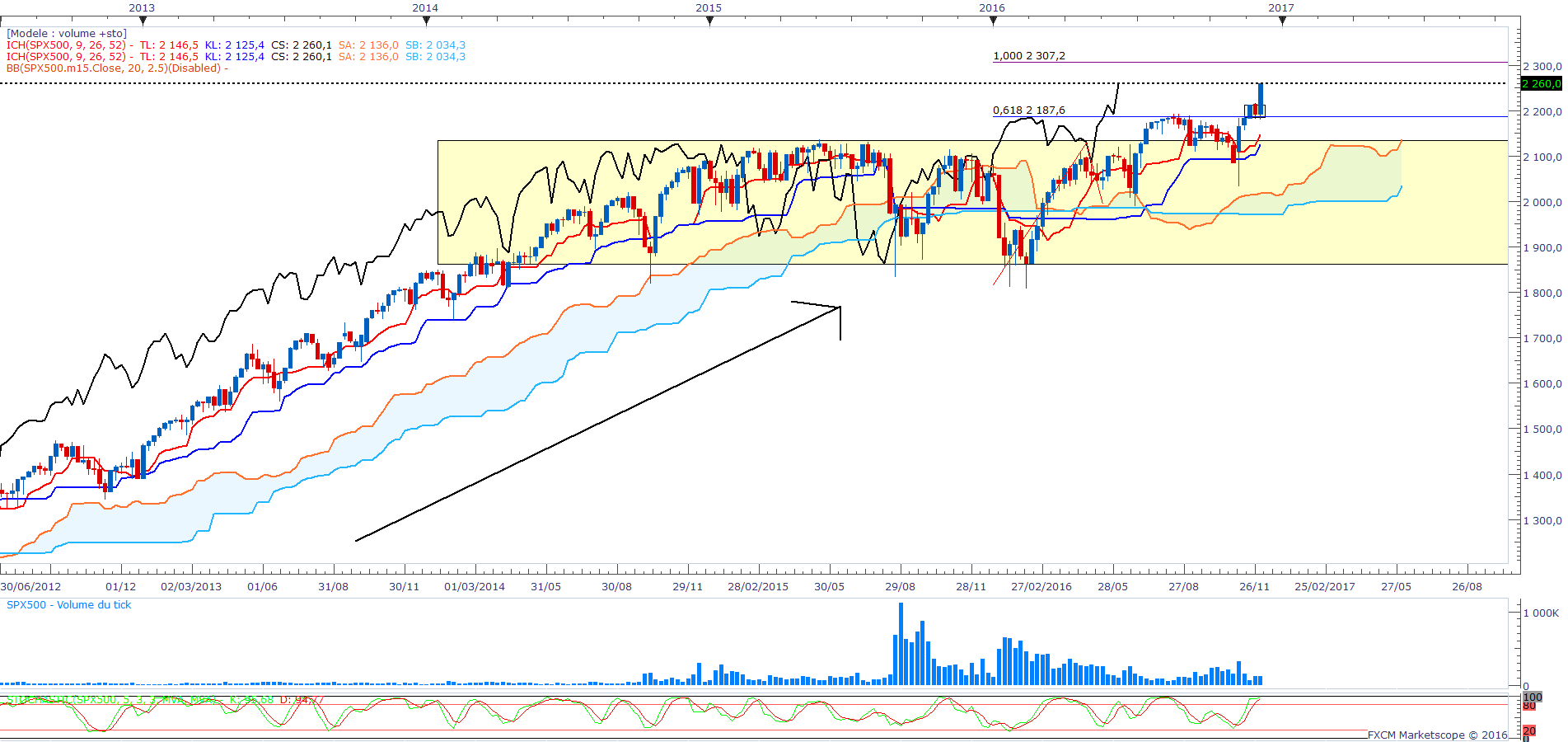This screenshot has height=742, width=1568.
Task: Click the 2 300,0 price axis label
Action: (x=1542, y=67)
